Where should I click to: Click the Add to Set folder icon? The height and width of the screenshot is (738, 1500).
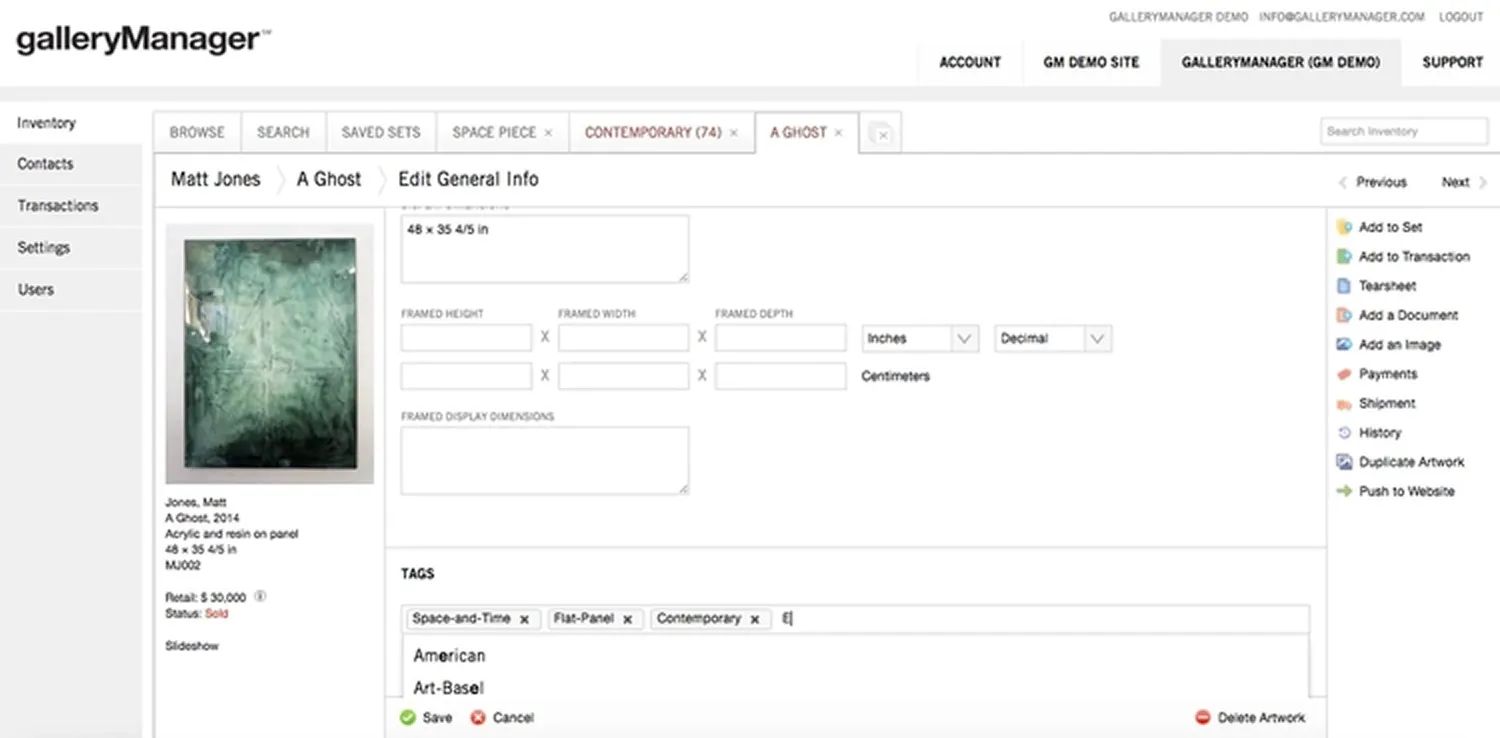pyautogui.click(x=1344, y=227)
